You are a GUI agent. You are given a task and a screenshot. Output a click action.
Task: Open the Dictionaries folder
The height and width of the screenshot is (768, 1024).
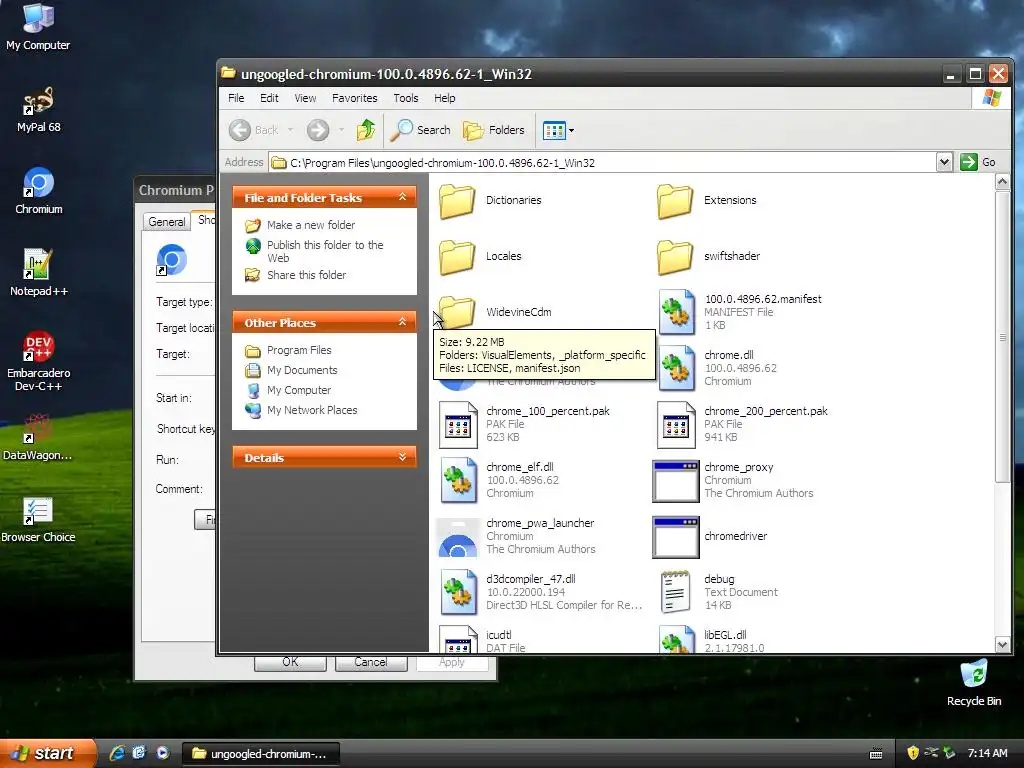(x=491, y=200)
